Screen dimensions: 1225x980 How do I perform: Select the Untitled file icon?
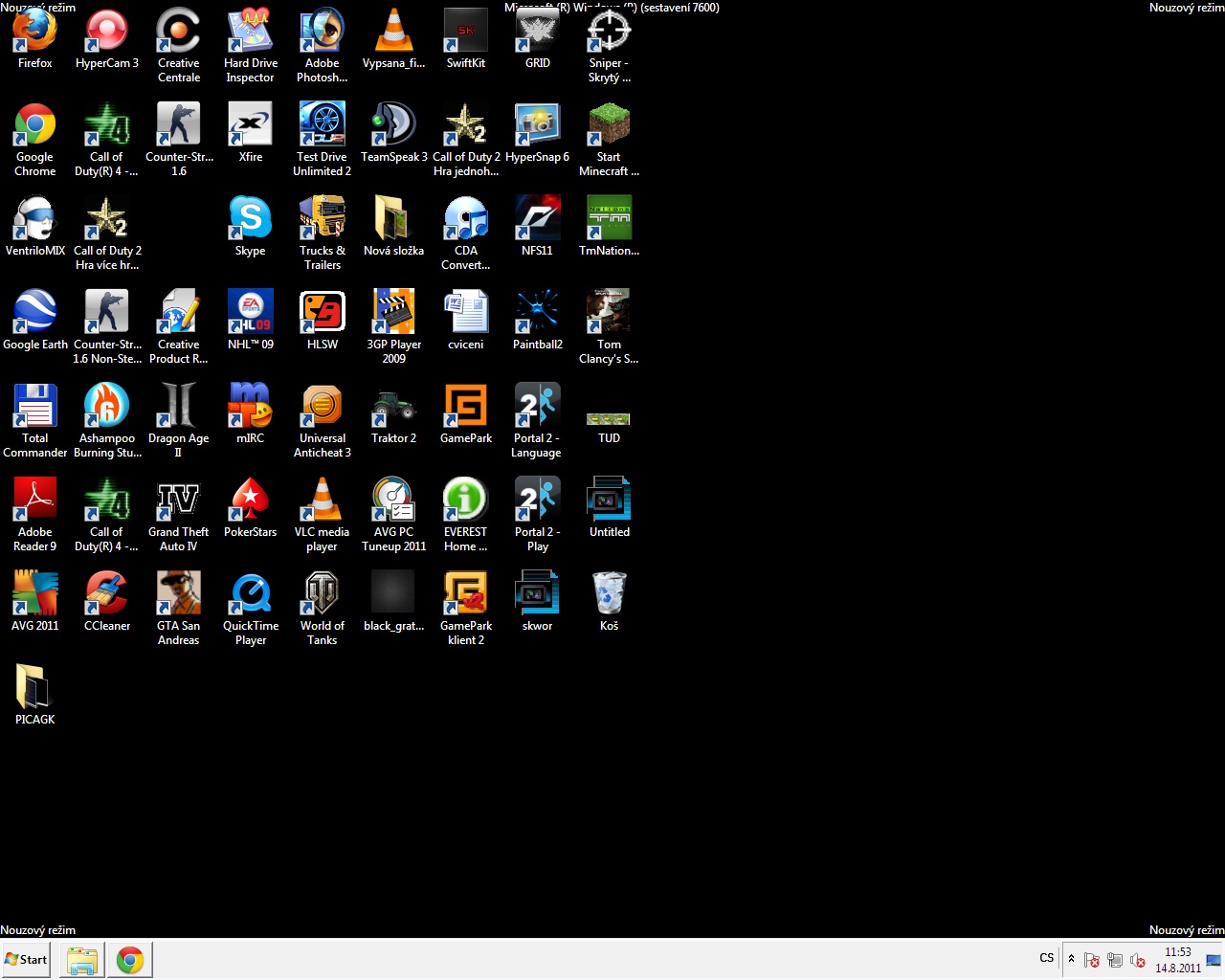[x=610, y=508]
